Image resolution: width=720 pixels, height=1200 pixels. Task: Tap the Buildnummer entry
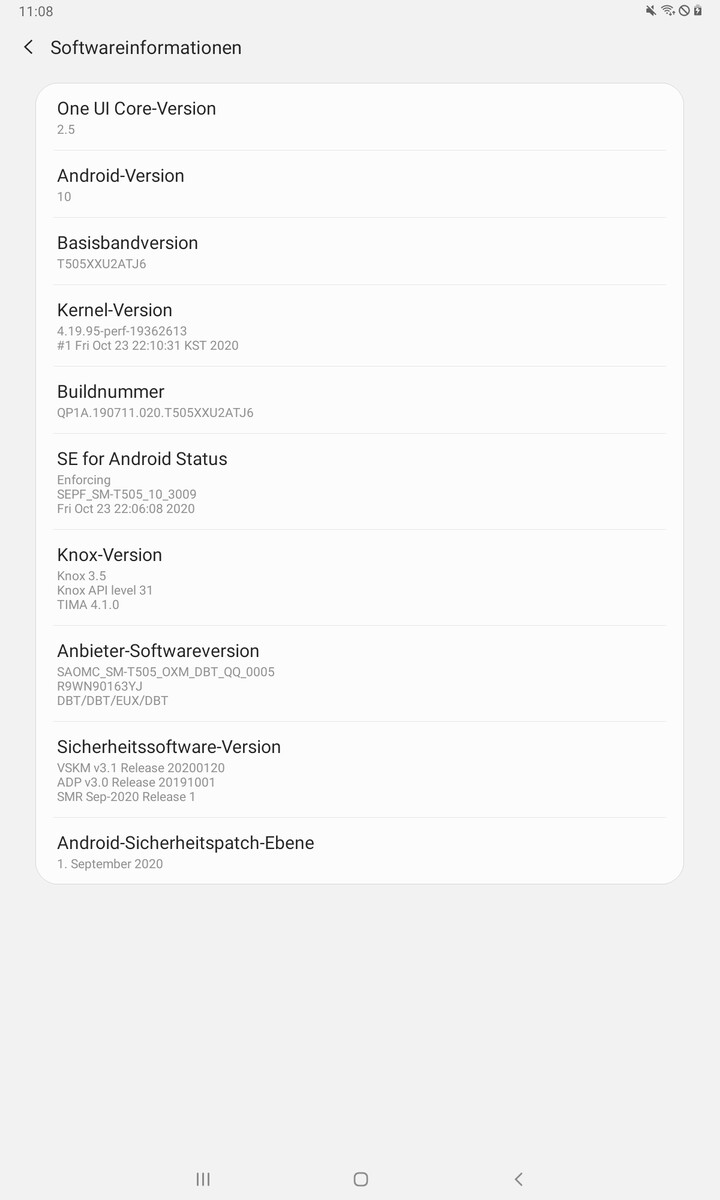click(359, 400)
